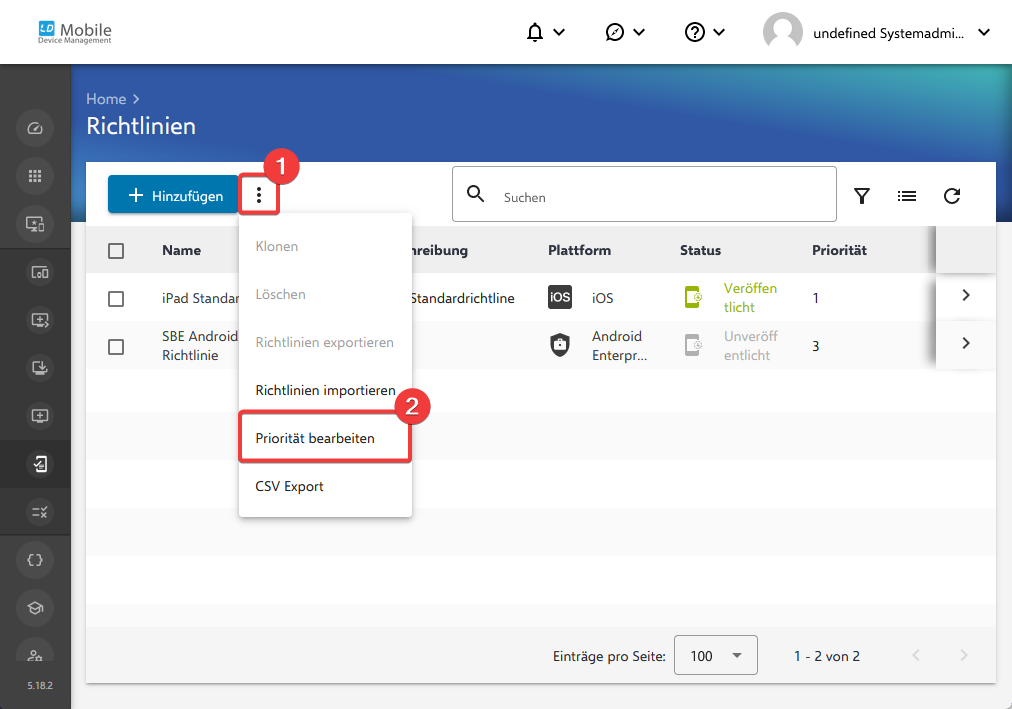Viewport: 1012px width, 709px height.
Task: Open the filter funnel icon
Action: [x=862, y=195]
